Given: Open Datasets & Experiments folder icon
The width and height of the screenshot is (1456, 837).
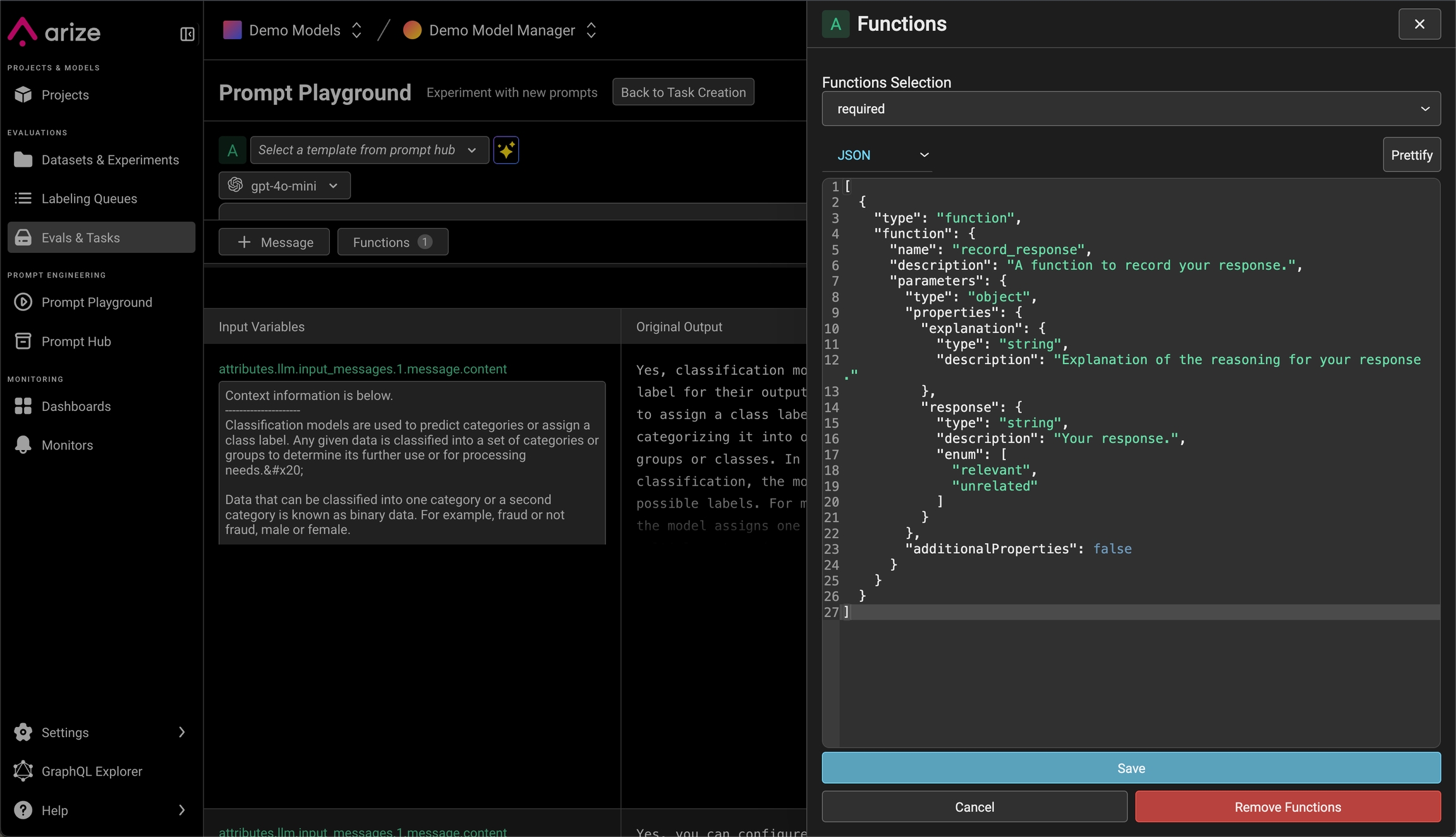Looking at the screenshot, I should [x=23, y=160].
